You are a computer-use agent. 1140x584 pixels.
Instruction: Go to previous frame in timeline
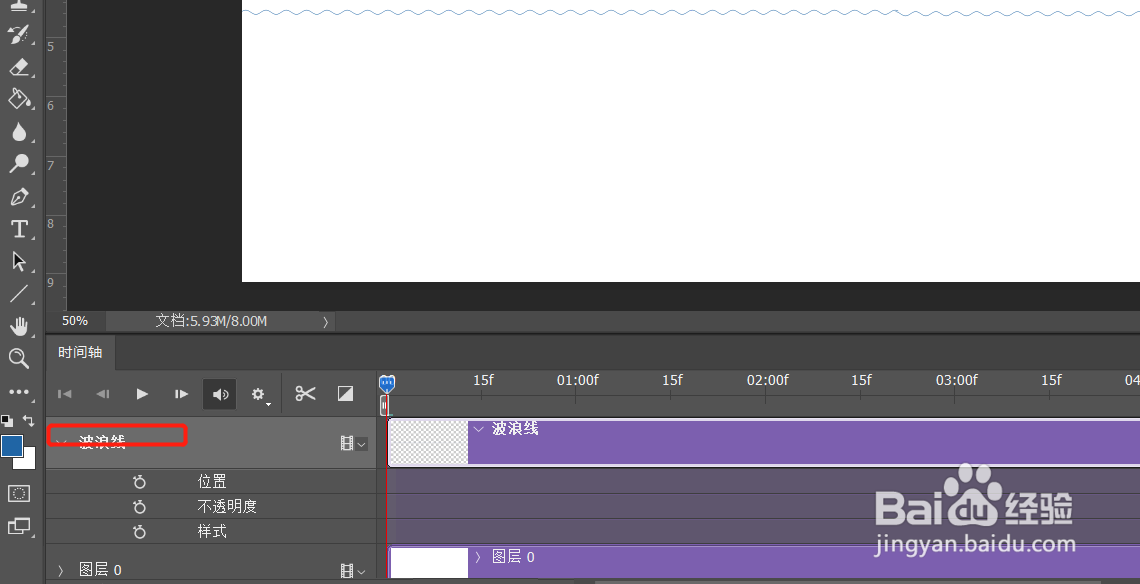[x=103, y=394]
